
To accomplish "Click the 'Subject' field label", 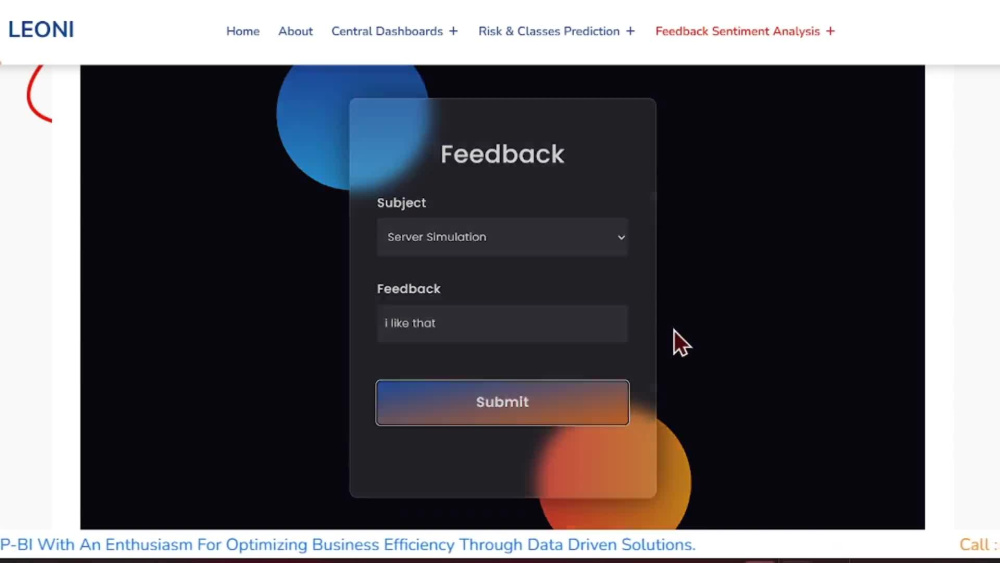I will (401, 203).
